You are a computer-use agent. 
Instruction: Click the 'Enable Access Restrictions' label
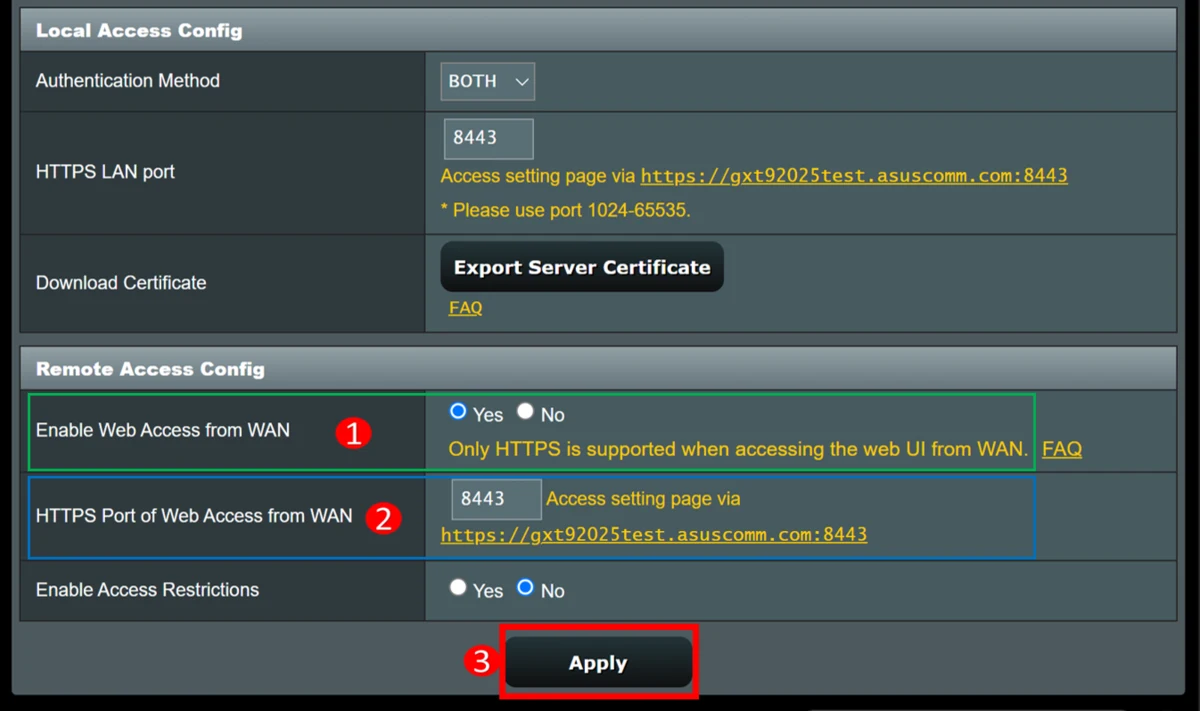coord(147,590)
